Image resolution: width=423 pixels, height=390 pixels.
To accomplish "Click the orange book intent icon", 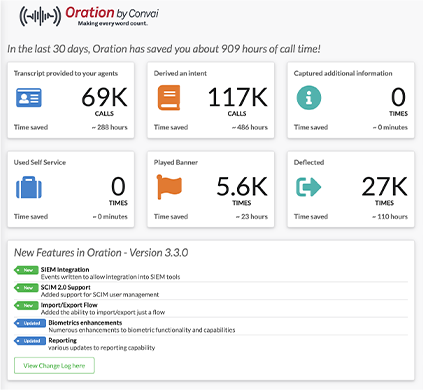I will 169,98.
